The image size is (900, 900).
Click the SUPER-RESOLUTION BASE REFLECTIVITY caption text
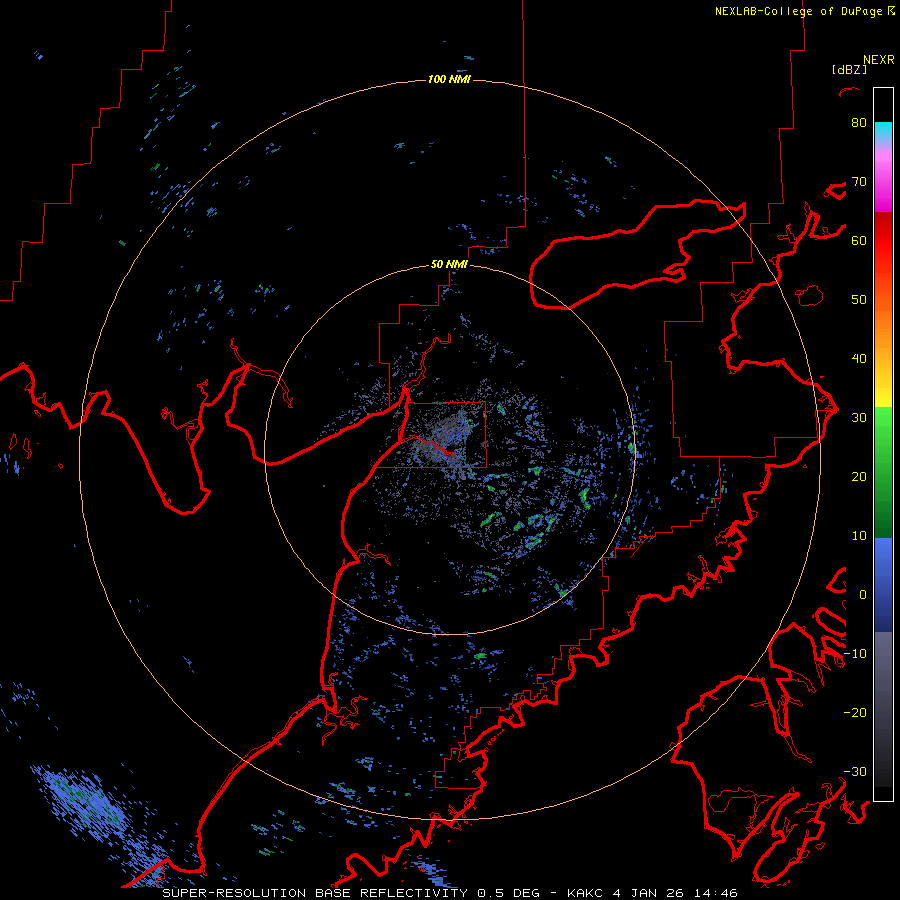click(315, 893)
